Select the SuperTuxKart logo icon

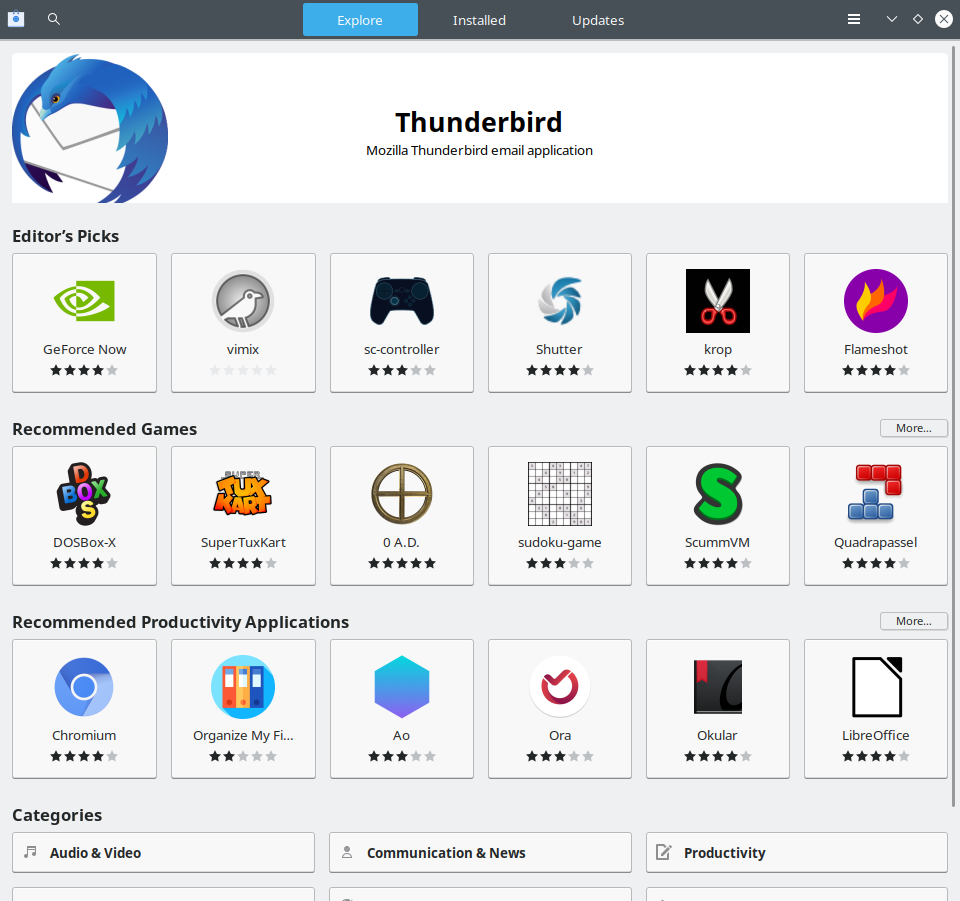pyautogui.click(x=243, y=493)
